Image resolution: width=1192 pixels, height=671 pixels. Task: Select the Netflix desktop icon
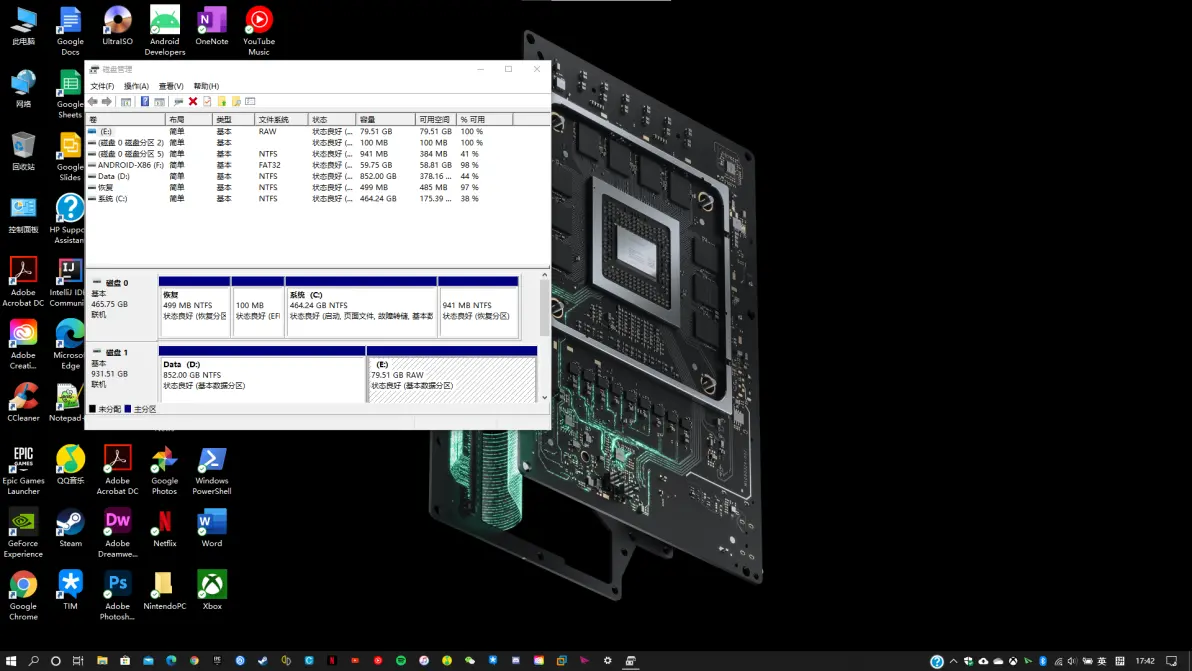(164, 525)
